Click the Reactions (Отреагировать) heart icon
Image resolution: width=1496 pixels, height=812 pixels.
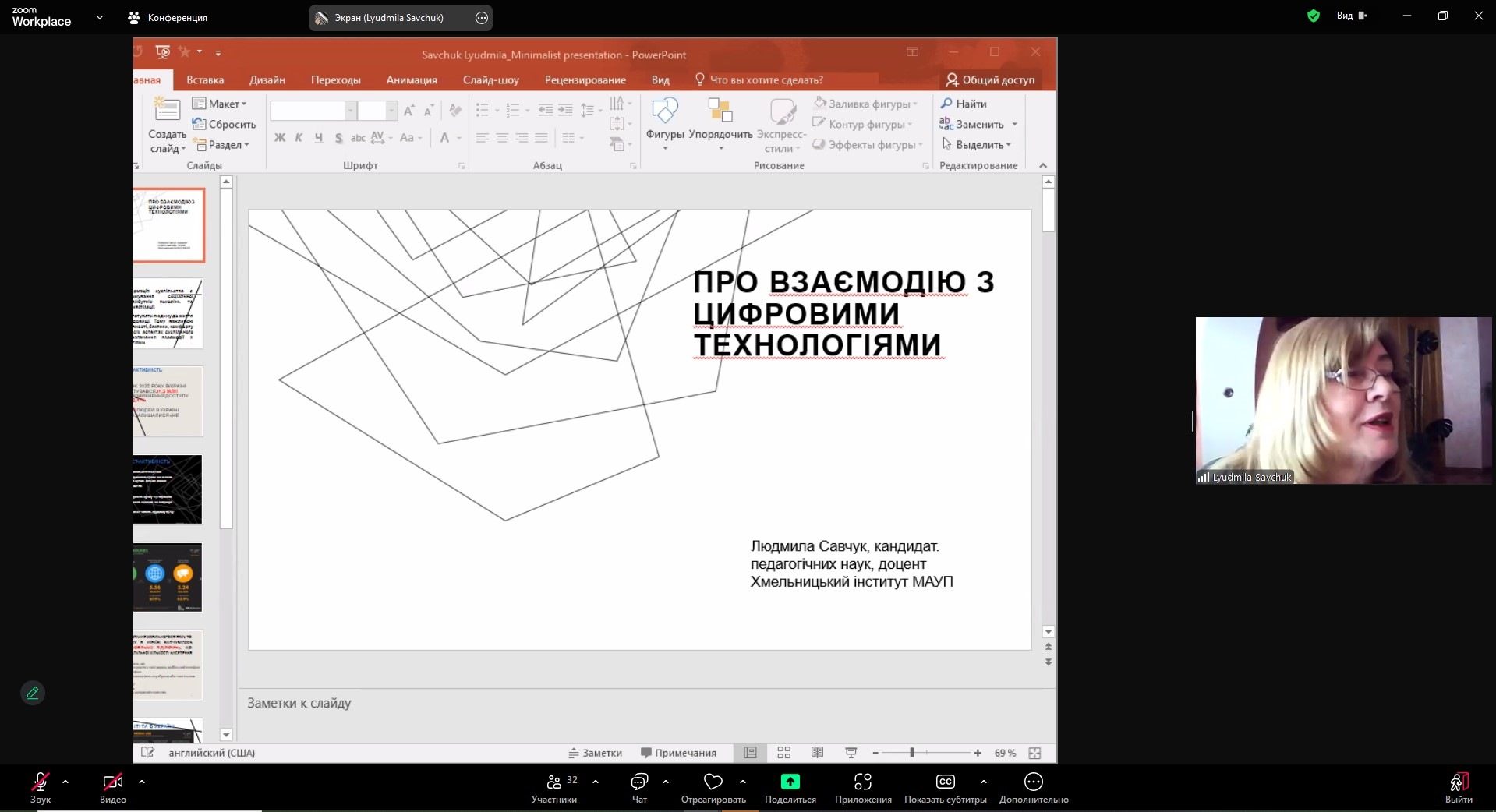pyautogui.click(x=713, y=782)
